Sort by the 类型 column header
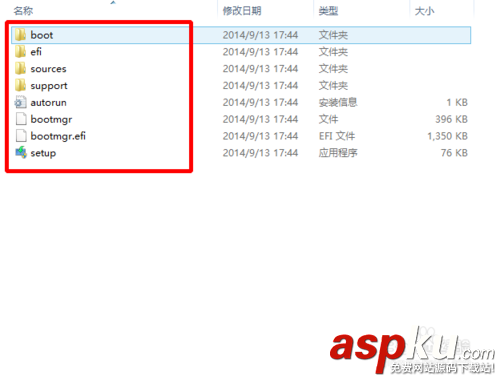500x380 pixels. pyautogui.click(x=328, y=11)
